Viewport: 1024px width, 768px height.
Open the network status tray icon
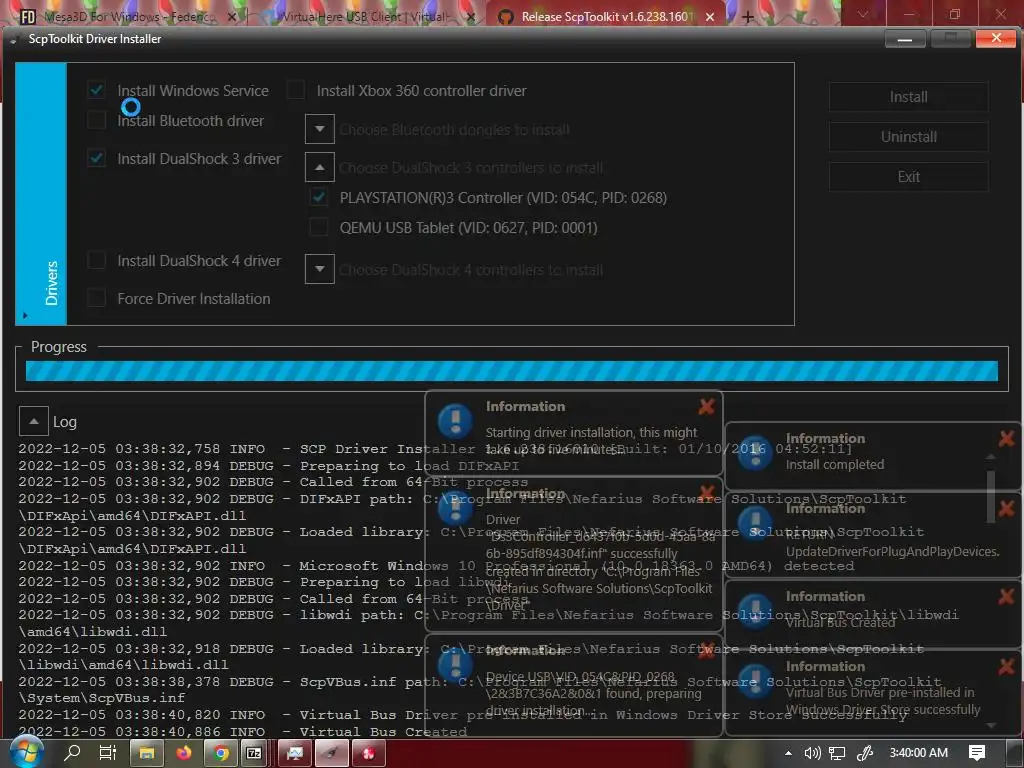(837, 753)
